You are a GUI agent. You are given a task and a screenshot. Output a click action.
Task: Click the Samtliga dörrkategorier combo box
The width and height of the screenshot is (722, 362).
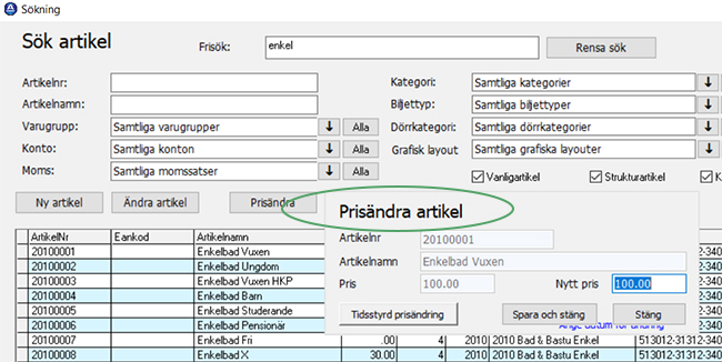click(583, 127)
